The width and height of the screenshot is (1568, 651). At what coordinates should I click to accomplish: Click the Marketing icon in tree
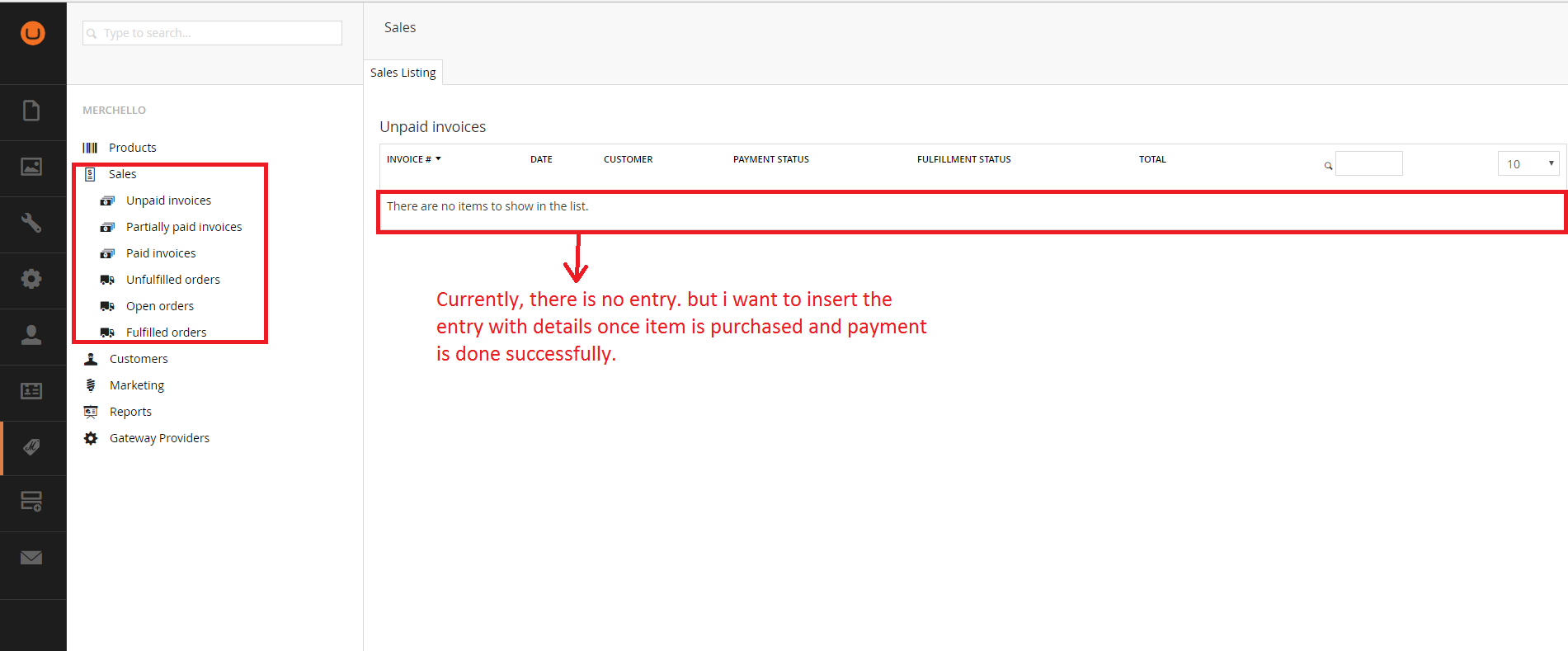tap(91, 385)
